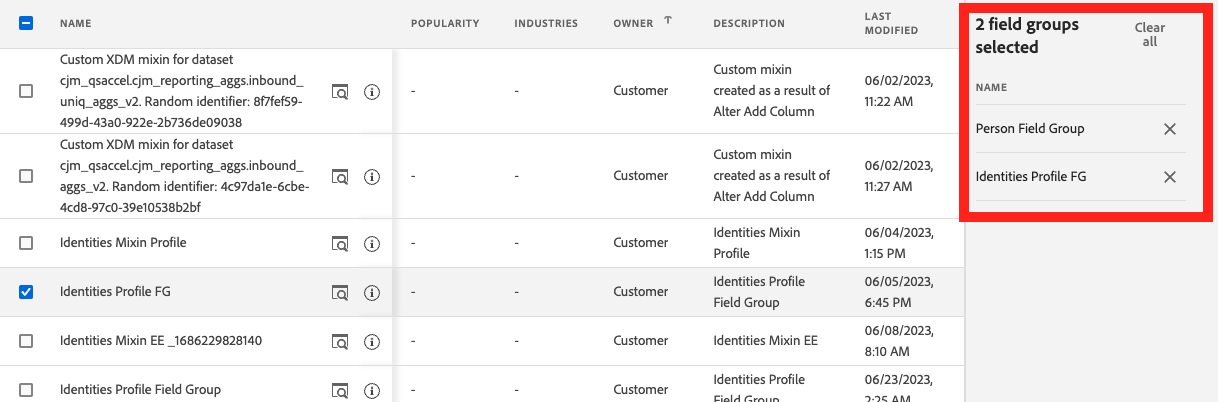Preview Identities Mixin EE _1686229828140
This screenshot has height=402, width=1218.
click(340, 341)
